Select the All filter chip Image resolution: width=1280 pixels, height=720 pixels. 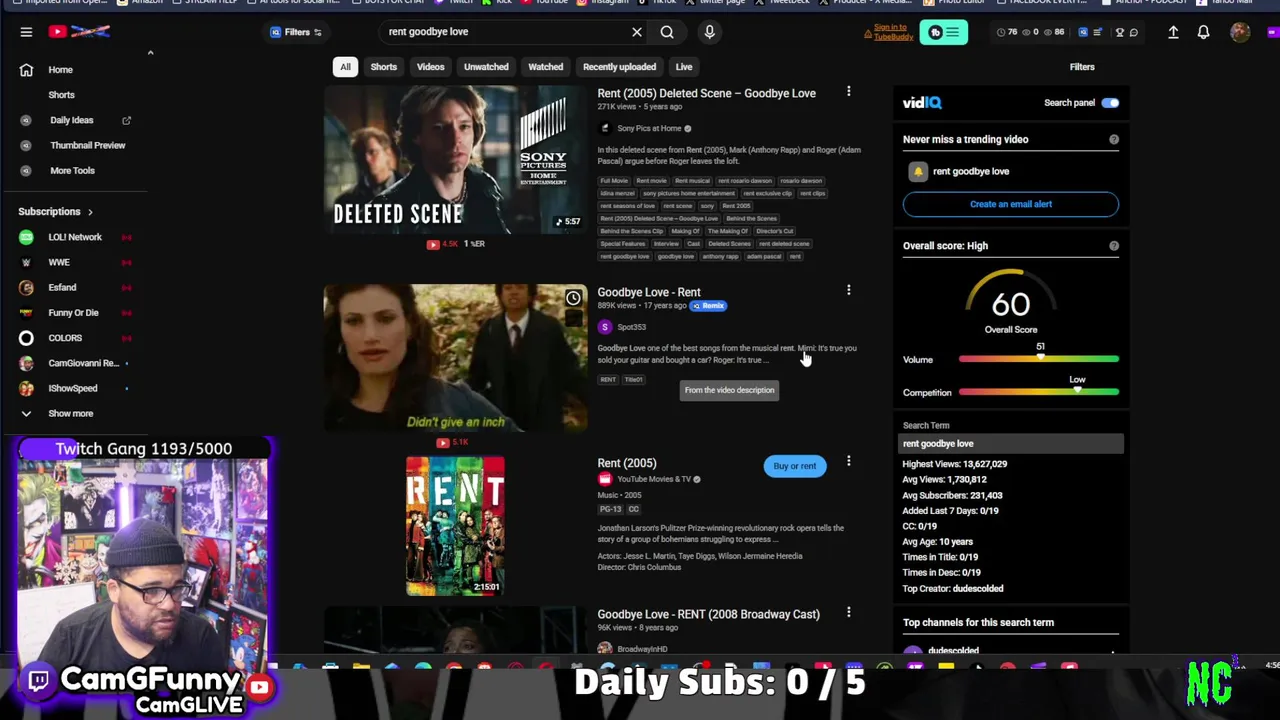(345, 67)
